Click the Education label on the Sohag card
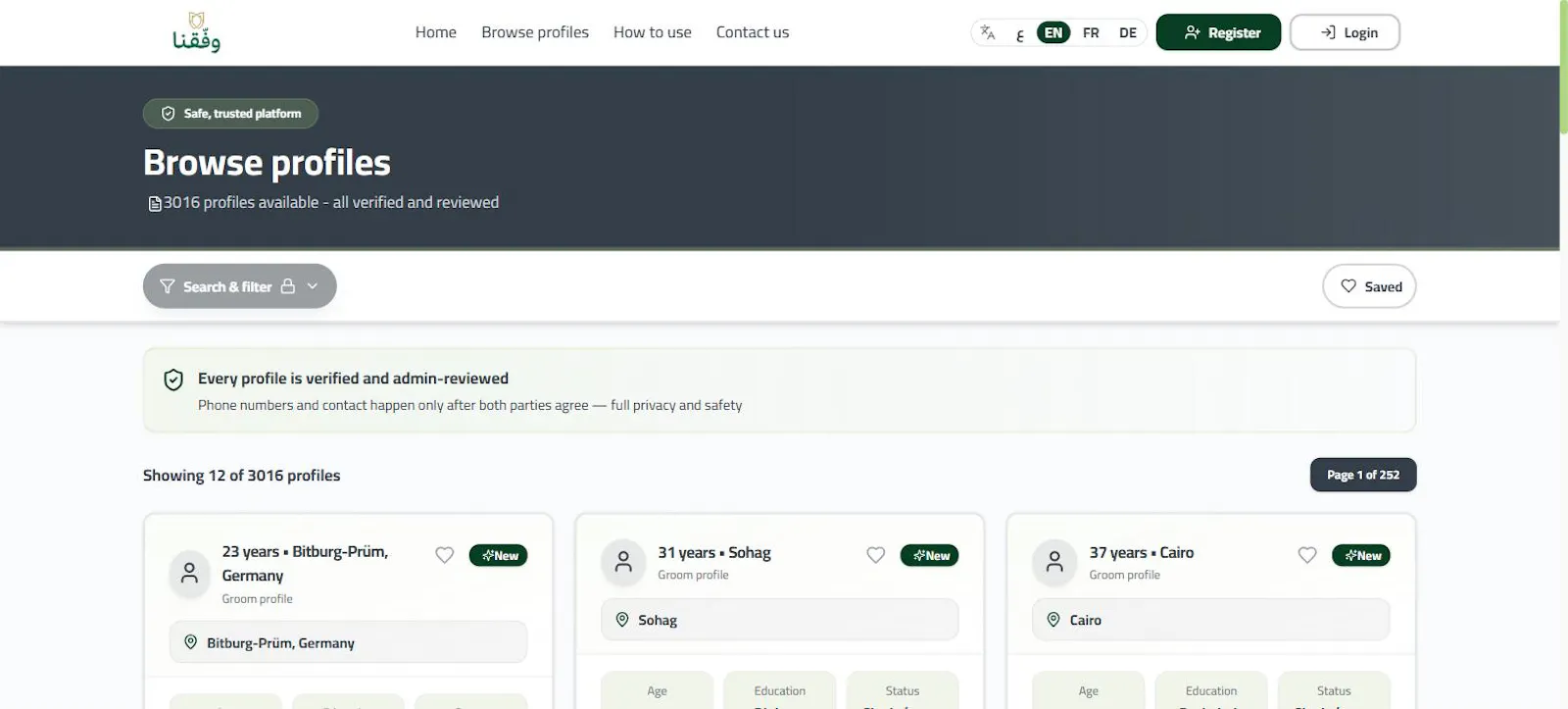This screenshot has width=1568, height=709. point(780,691)
